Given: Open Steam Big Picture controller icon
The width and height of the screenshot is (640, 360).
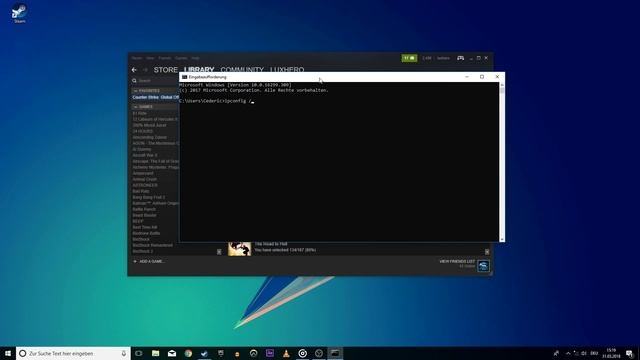Looking at the screenshot, I should coord(460,58).
